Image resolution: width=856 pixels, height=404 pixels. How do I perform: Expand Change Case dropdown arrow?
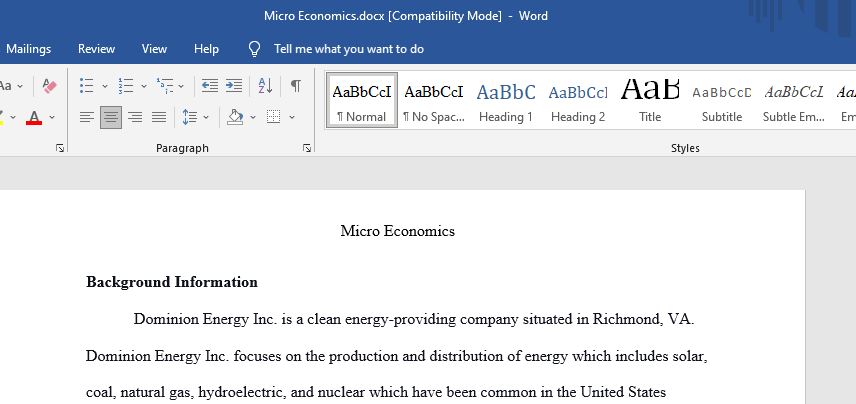pos(20,86)
